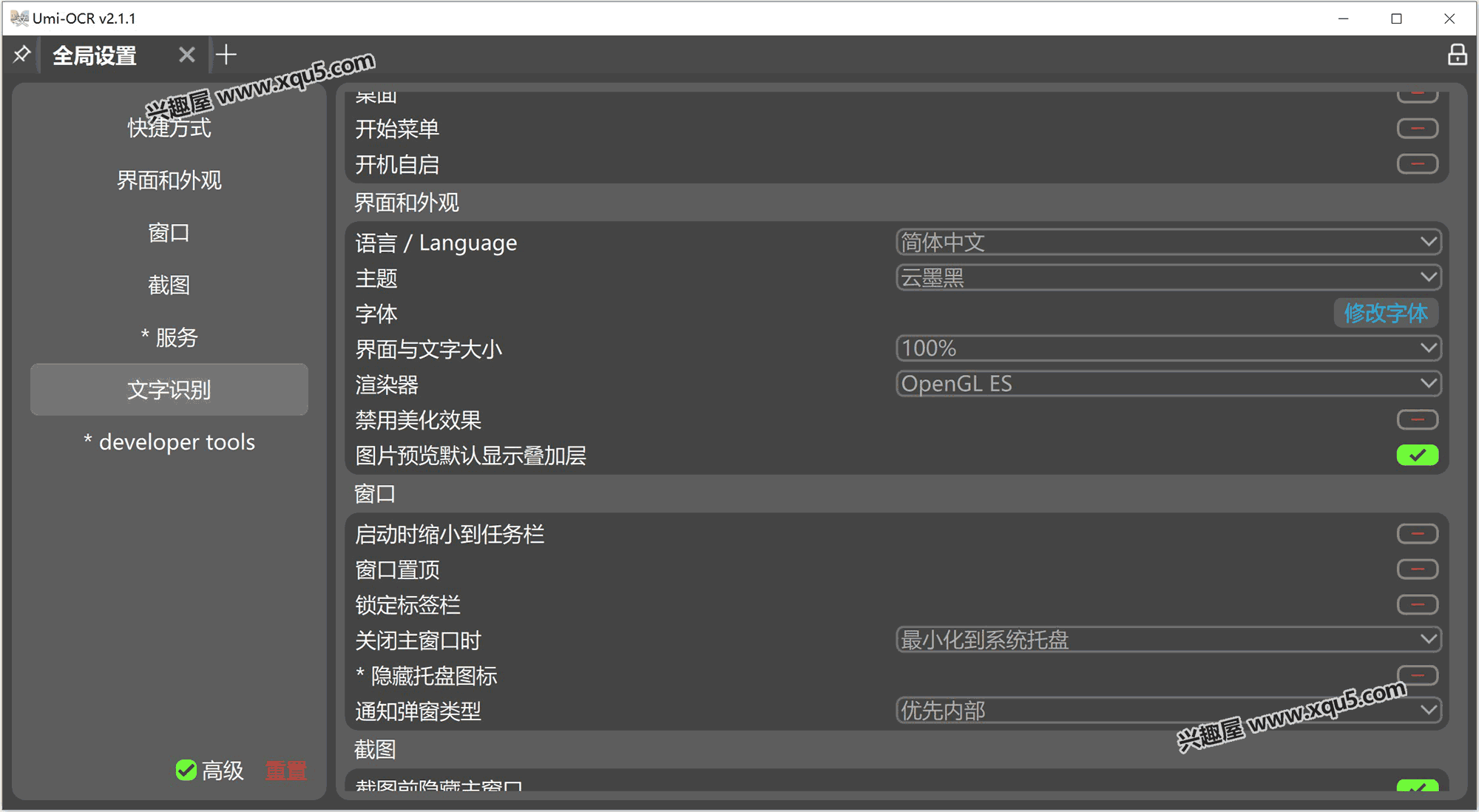This screenshot has height=812, width=1479.
Task: Expand 主题 云墨黑 dropdown
Action: coord(1164,278)
